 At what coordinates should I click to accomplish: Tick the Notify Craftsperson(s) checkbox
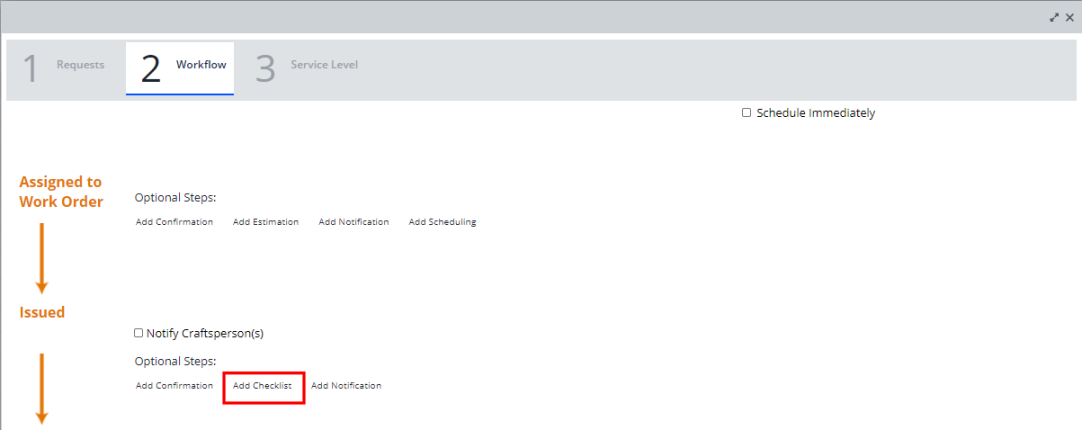(x=139, y=333)
